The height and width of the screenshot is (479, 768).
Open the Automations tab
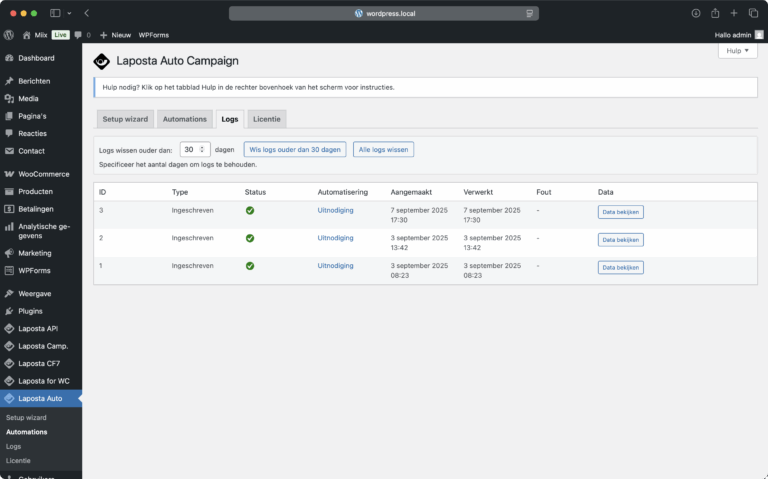[184, 119]
